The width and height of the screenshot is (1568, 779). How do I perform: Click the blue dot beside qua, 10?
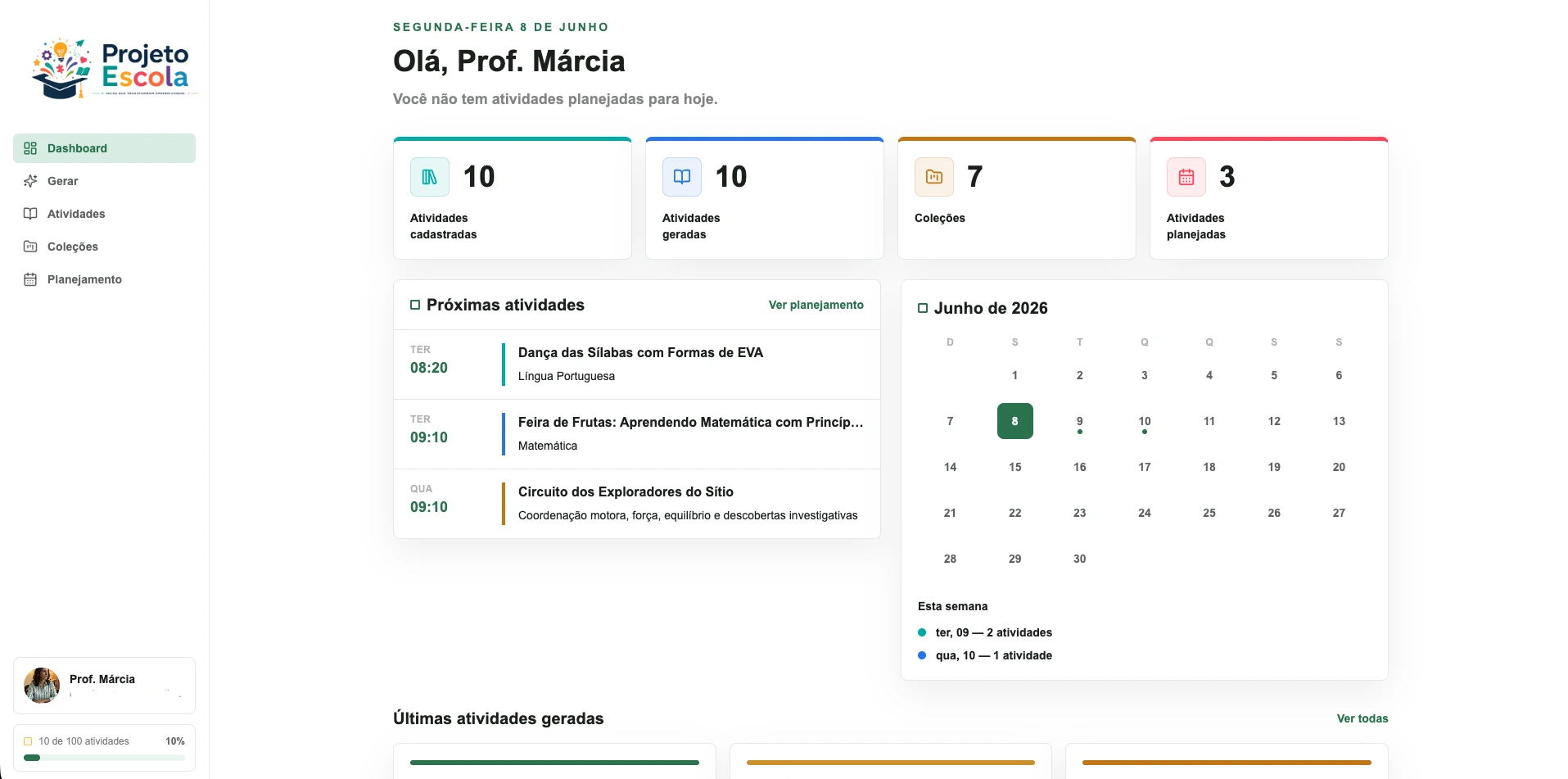point(922,655)
